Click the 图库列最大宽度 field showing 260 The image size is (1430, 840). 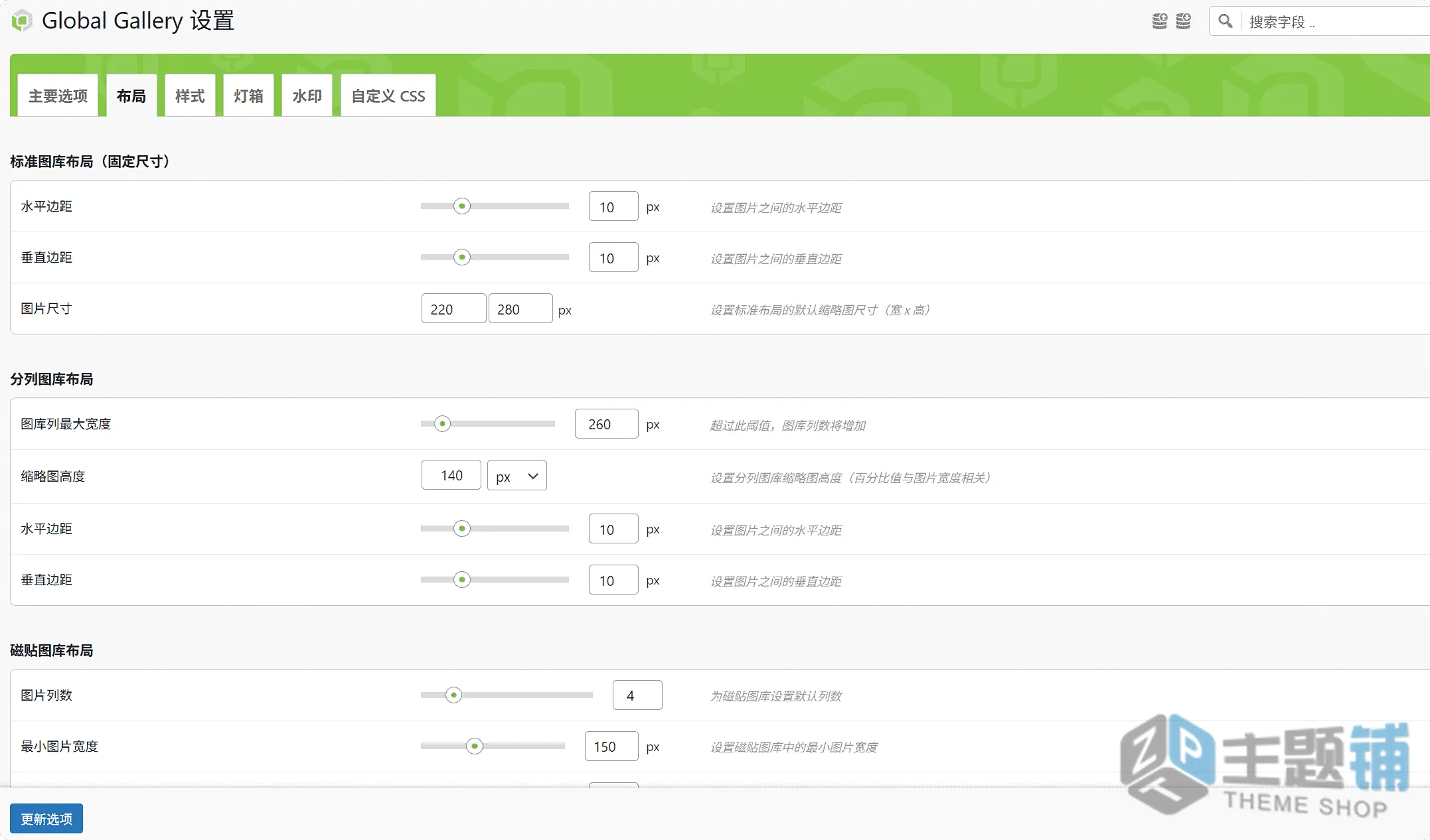pos(607,424)
